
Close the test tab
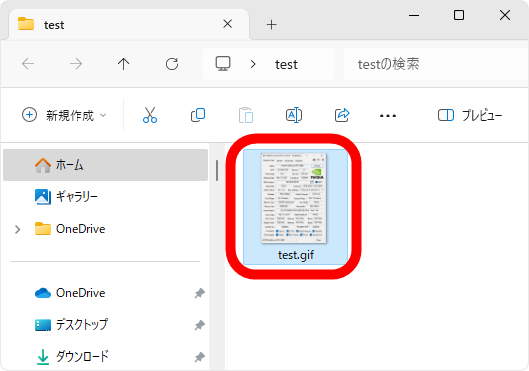point(228,24)
